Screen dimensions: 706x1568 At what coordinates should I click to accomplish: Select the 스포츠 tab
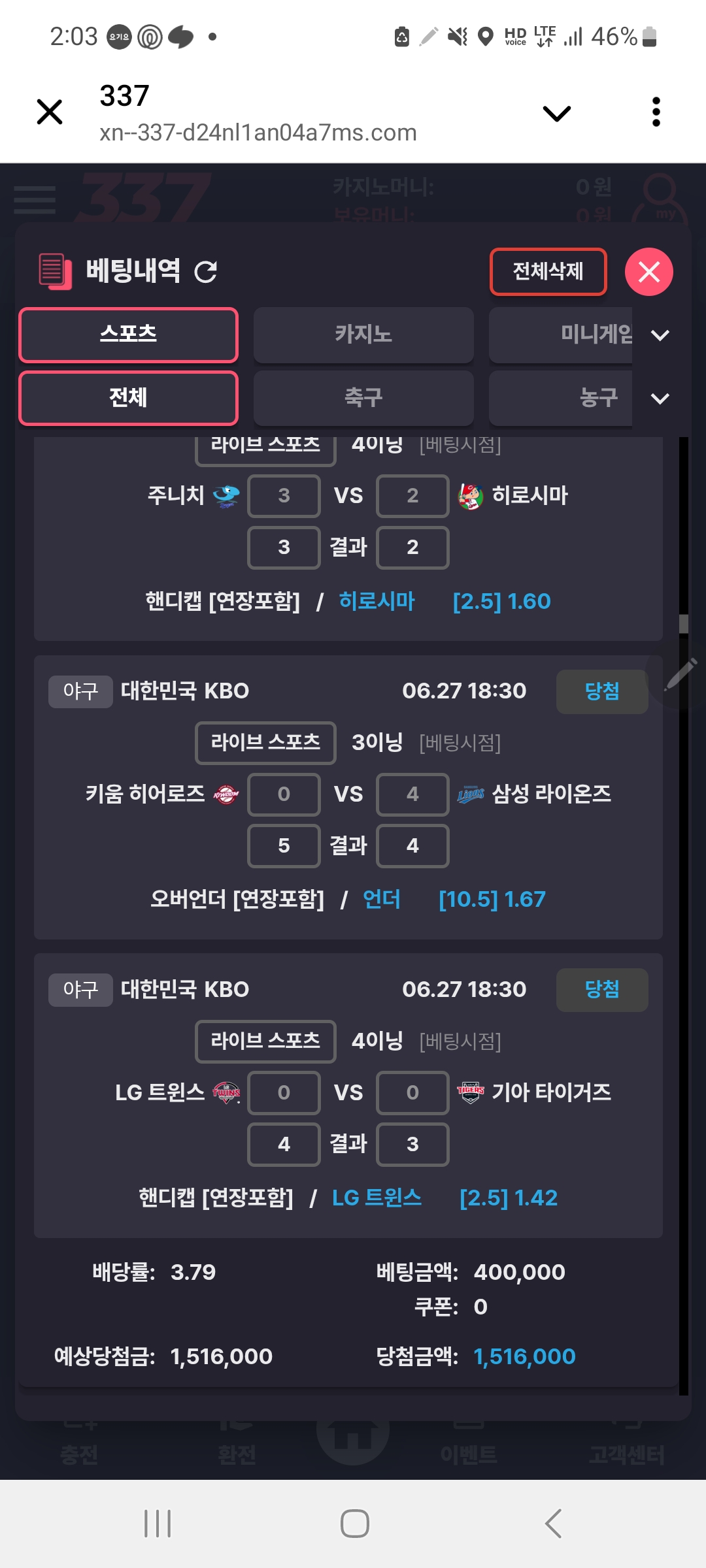click(128, 335)
